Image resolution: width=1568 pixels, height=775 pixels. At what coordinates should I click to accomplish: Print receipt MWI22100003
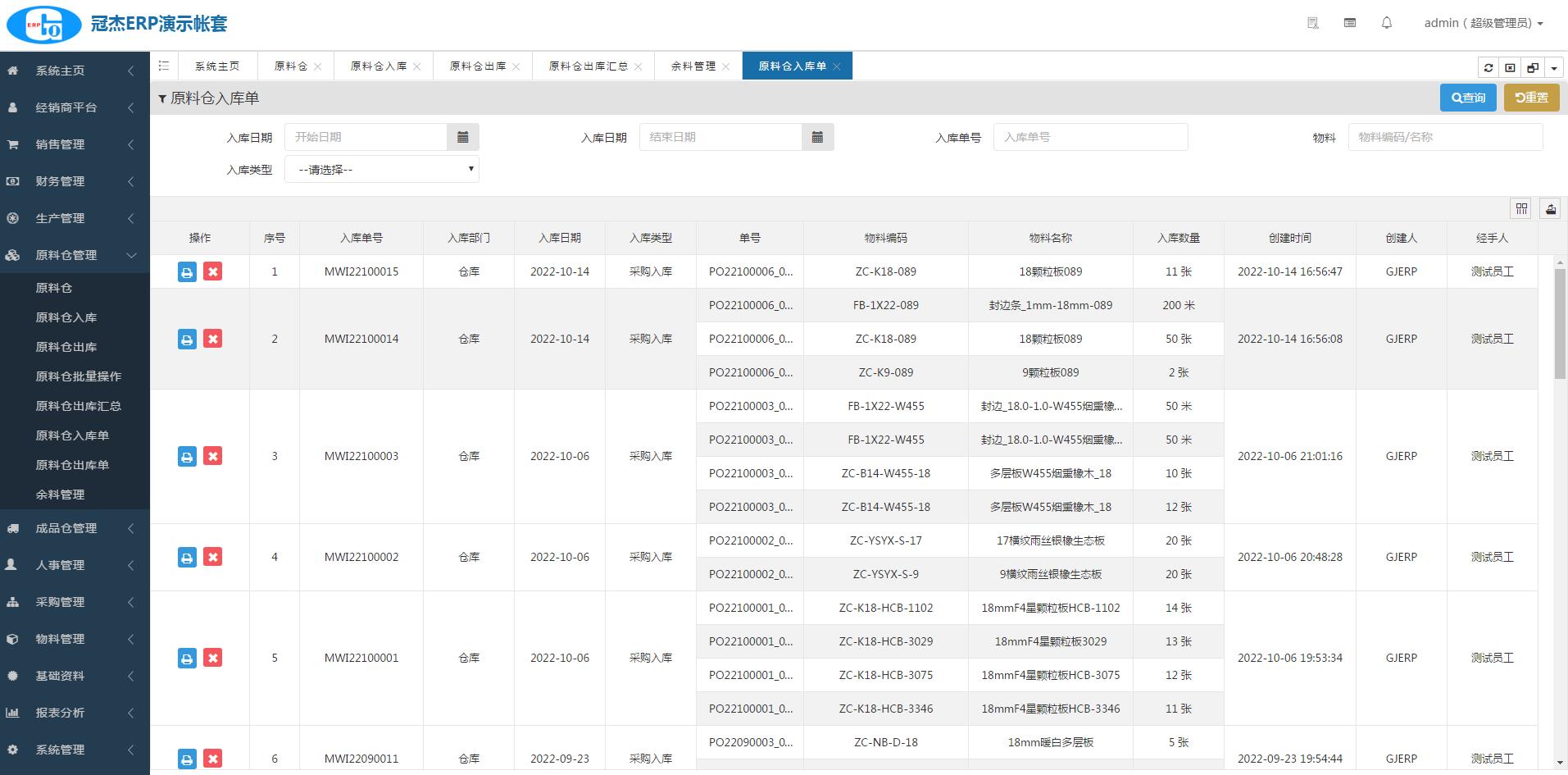coord(187,457)
